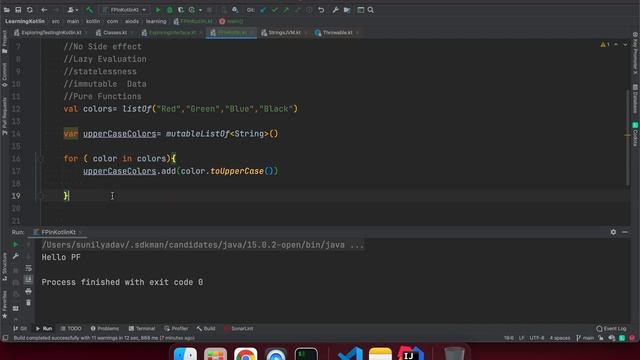Click editor vertical scrollbar

point(628,137)
